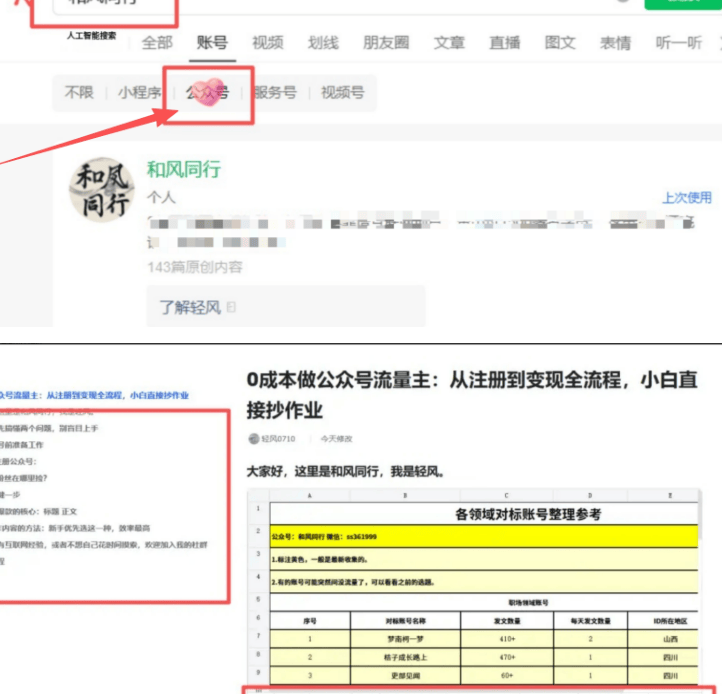The width and height of the screenshot is (722, 694).
Task: Filter results by 小程序
Action: pos(139,93)
